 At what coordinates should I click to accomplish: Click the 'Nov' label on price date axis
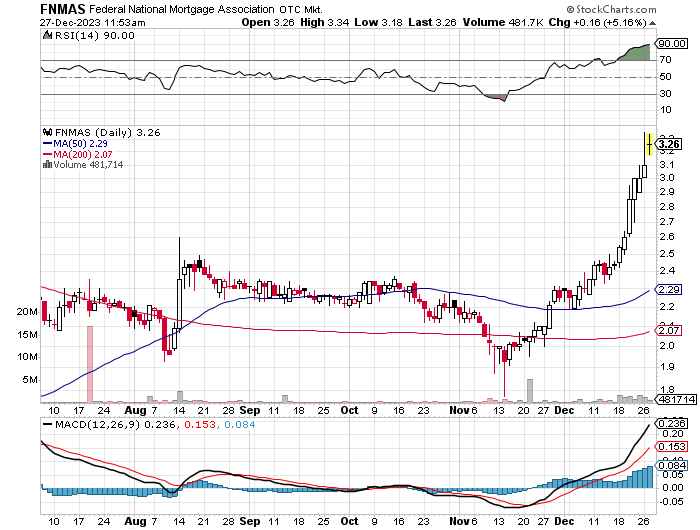tap(459, 410)
